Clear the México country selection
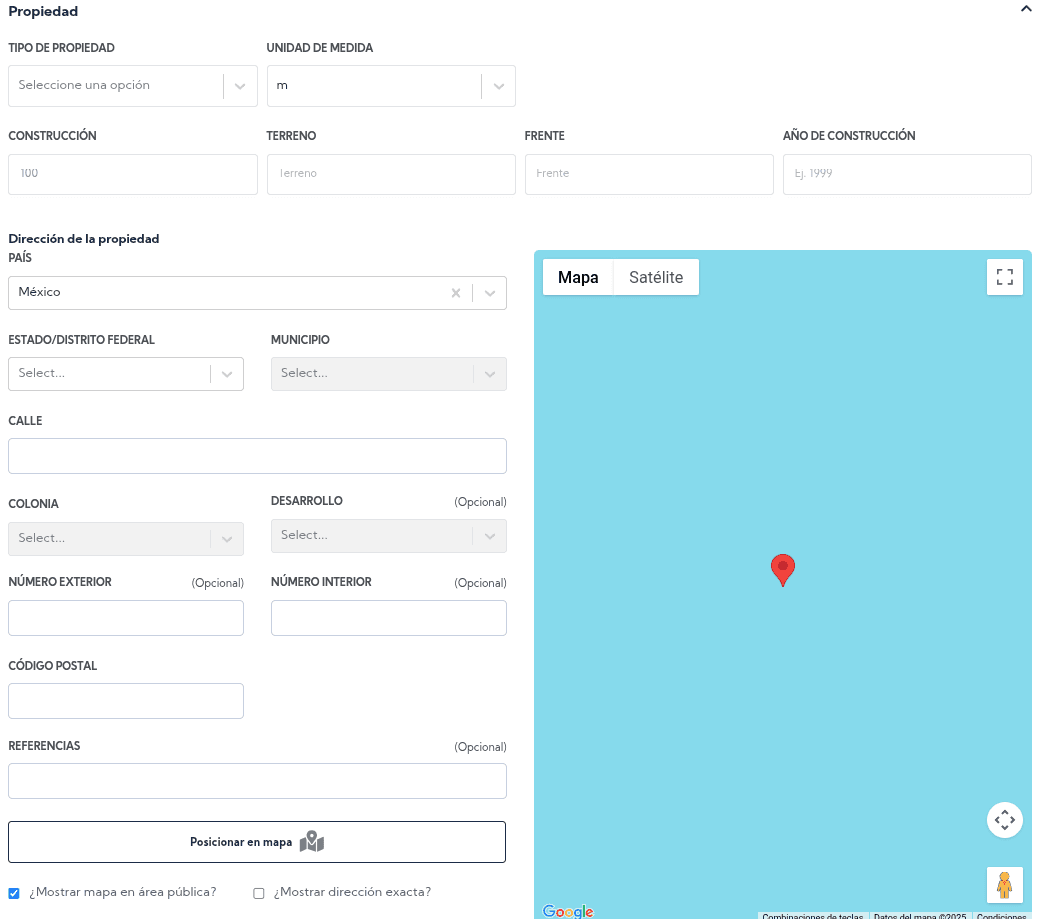Viewport: 1046px width, 919px height. pos(456,293)
